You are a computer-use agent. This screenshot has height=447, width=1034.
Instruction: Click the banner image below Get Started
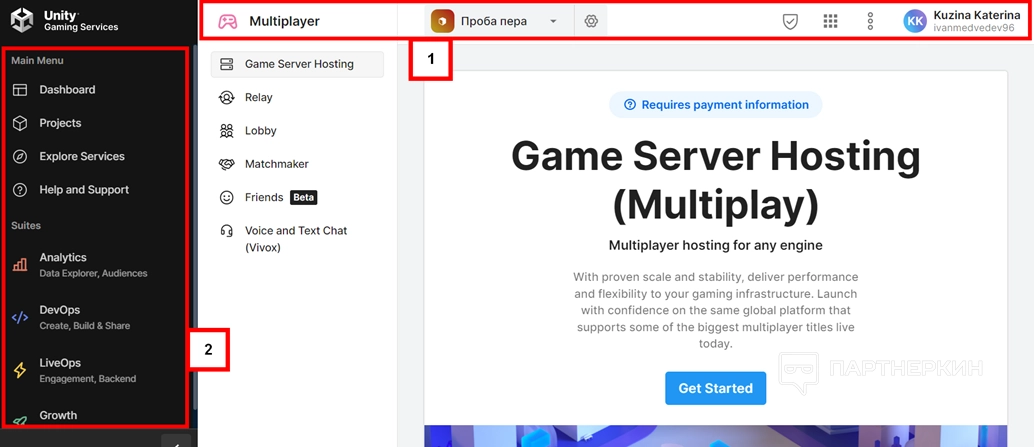[x=715, y=436]
